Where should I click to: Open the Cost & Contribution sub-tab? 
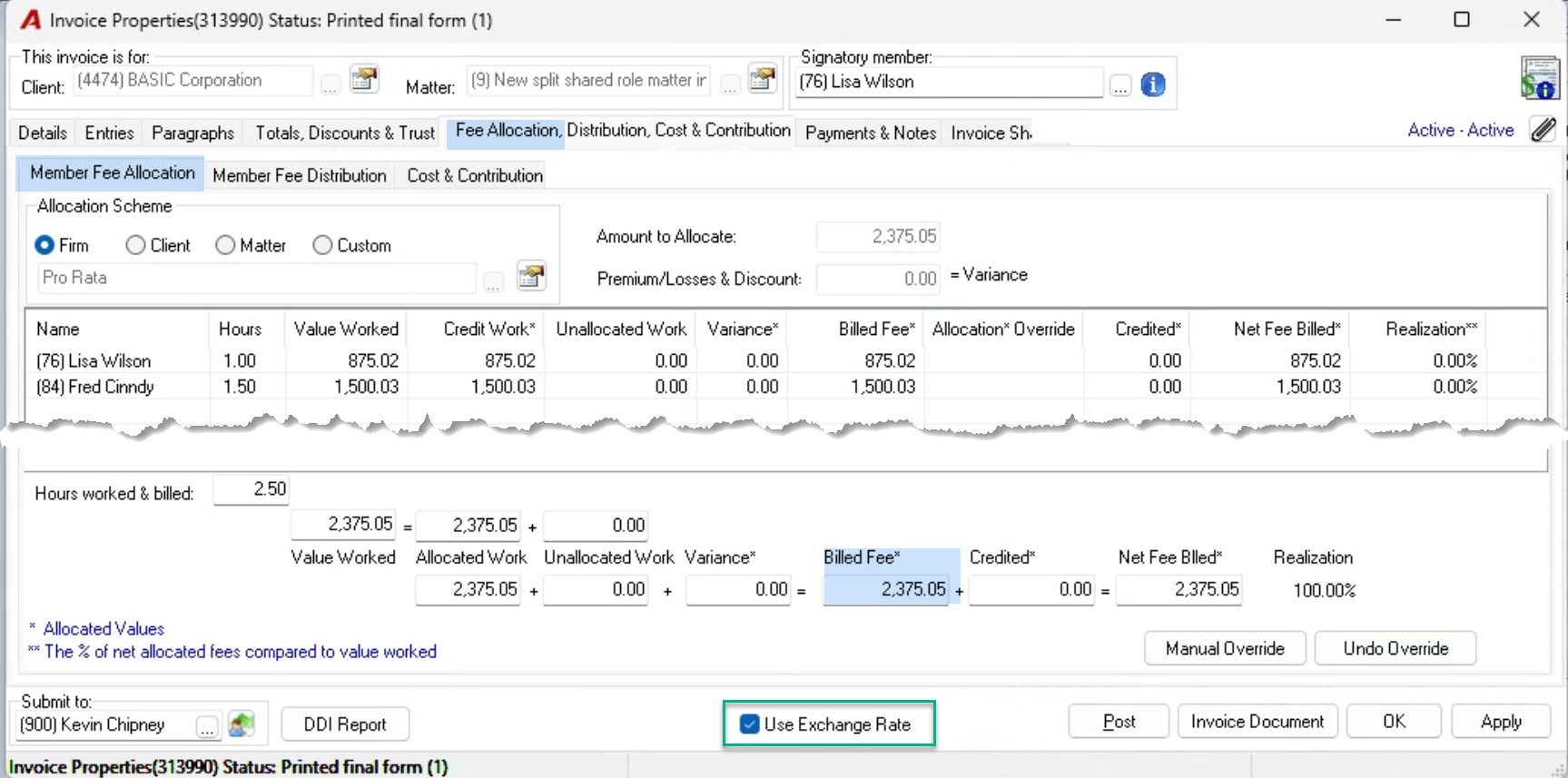(x=475, y=175)
